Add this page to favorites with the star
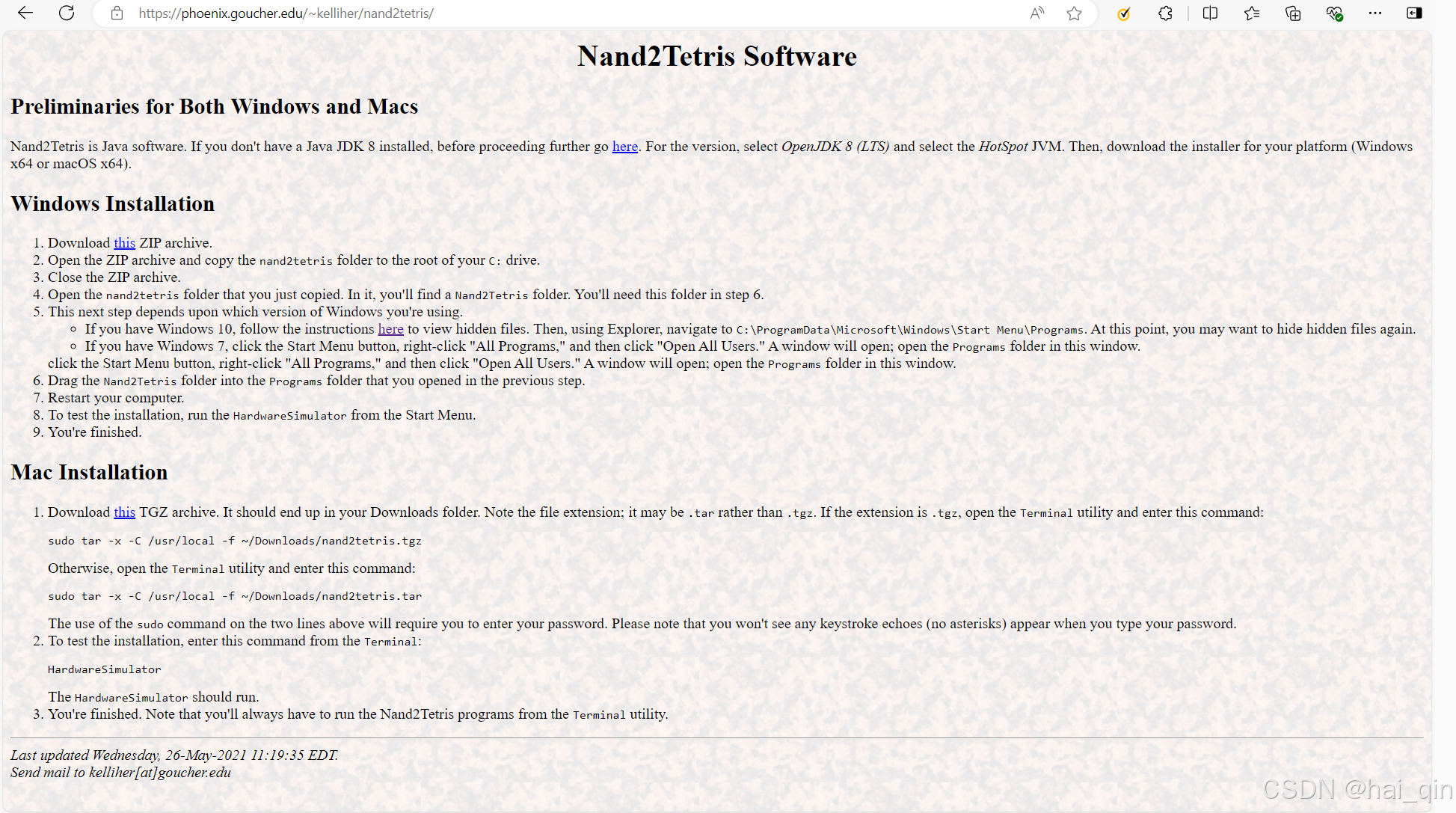This screenshot has height=813, width=1456. coord(1075,13)
